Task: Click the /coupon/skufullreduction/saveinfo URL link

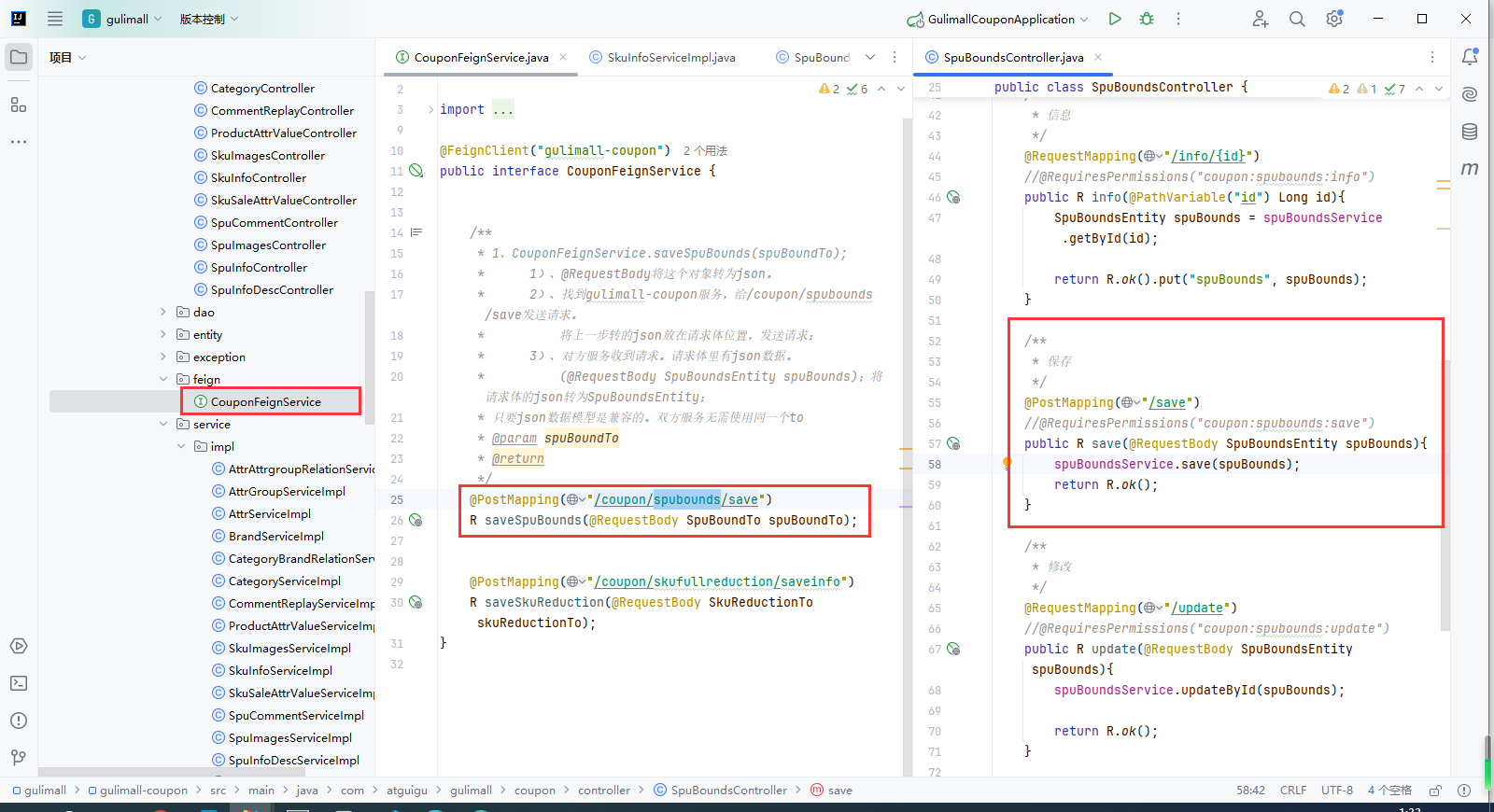Action: pos(718,581)
